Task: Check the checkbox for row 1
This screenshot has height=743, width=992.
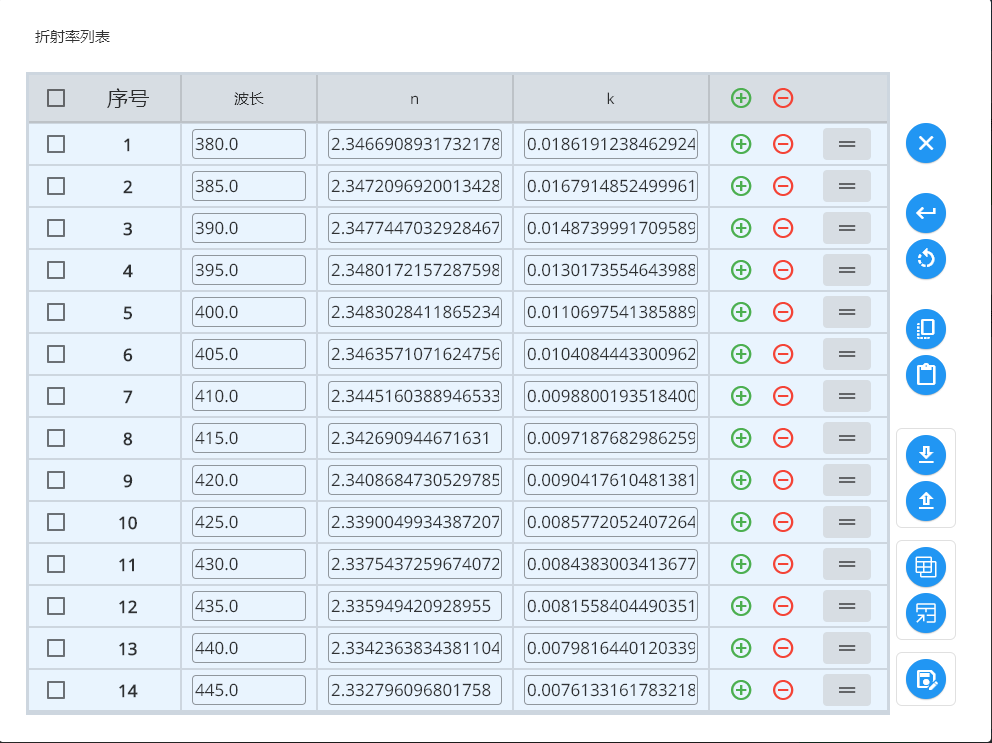Action: [56, 143]
